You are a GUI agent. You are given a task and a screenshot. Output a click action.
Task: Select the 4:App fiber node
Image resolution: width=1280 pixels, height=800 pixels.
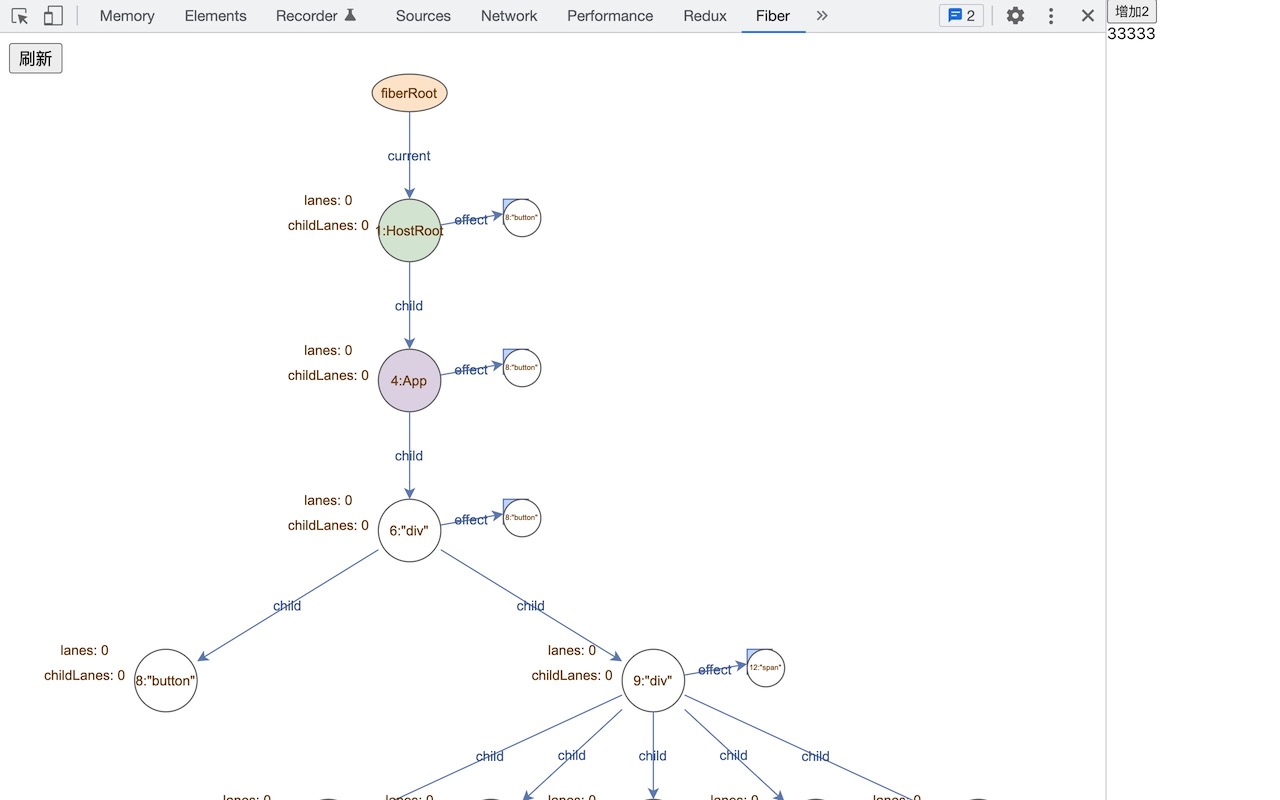click(409, 380)
